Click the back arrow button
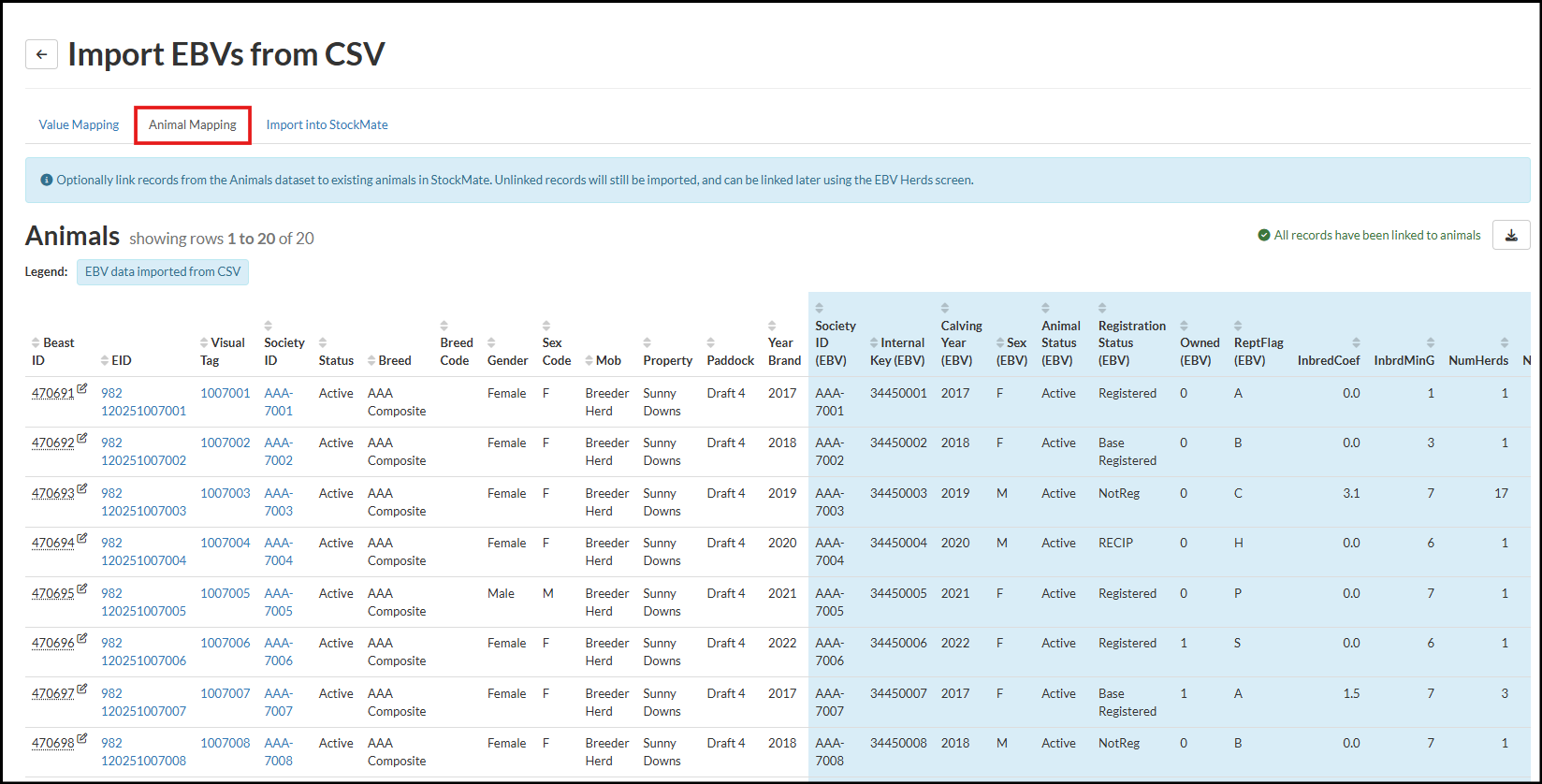1542x784 pixels. (x=41, y=54)
